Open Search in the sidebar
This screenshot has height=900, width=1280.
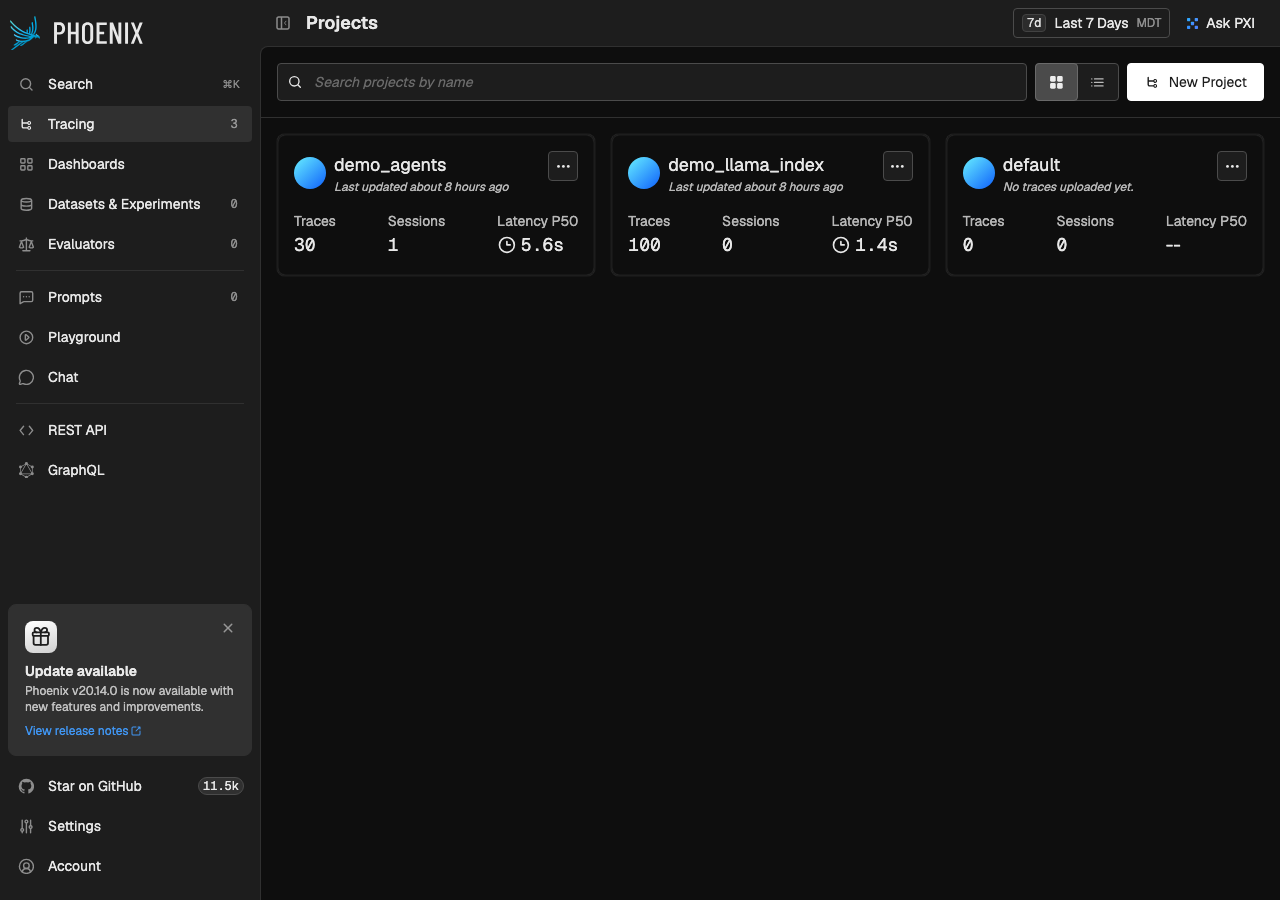click(x=130, y=84)
